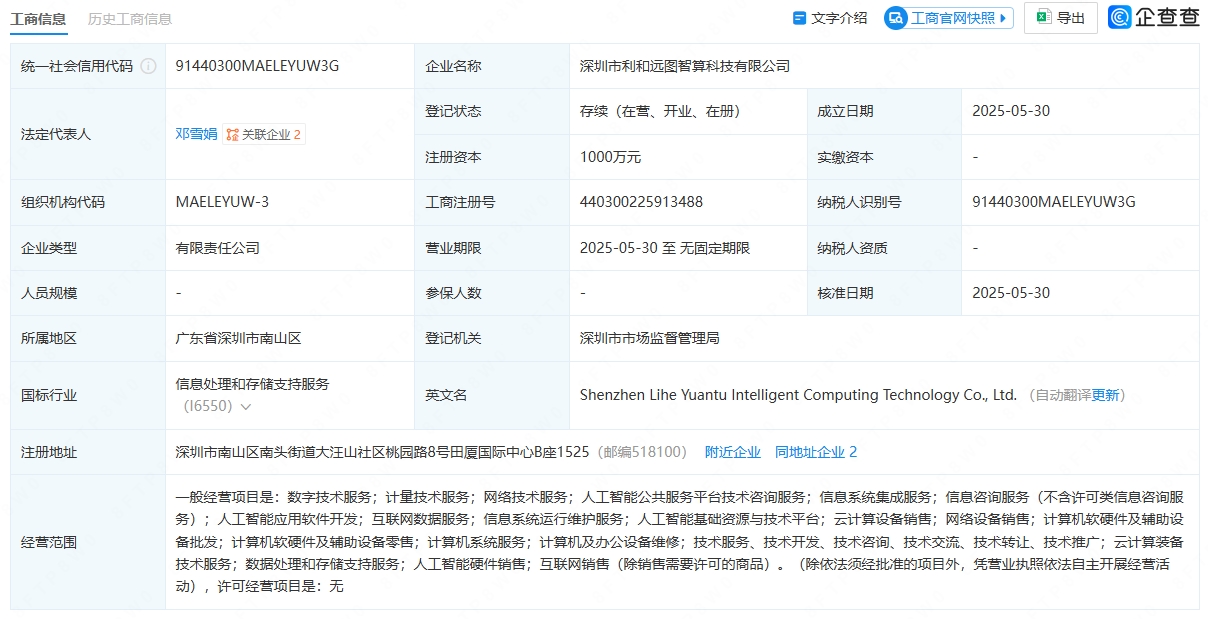The width and height of the screenshot is (1208, 619).
Task: Switch to the 工商信息 tab
Action: coord(39,18)
